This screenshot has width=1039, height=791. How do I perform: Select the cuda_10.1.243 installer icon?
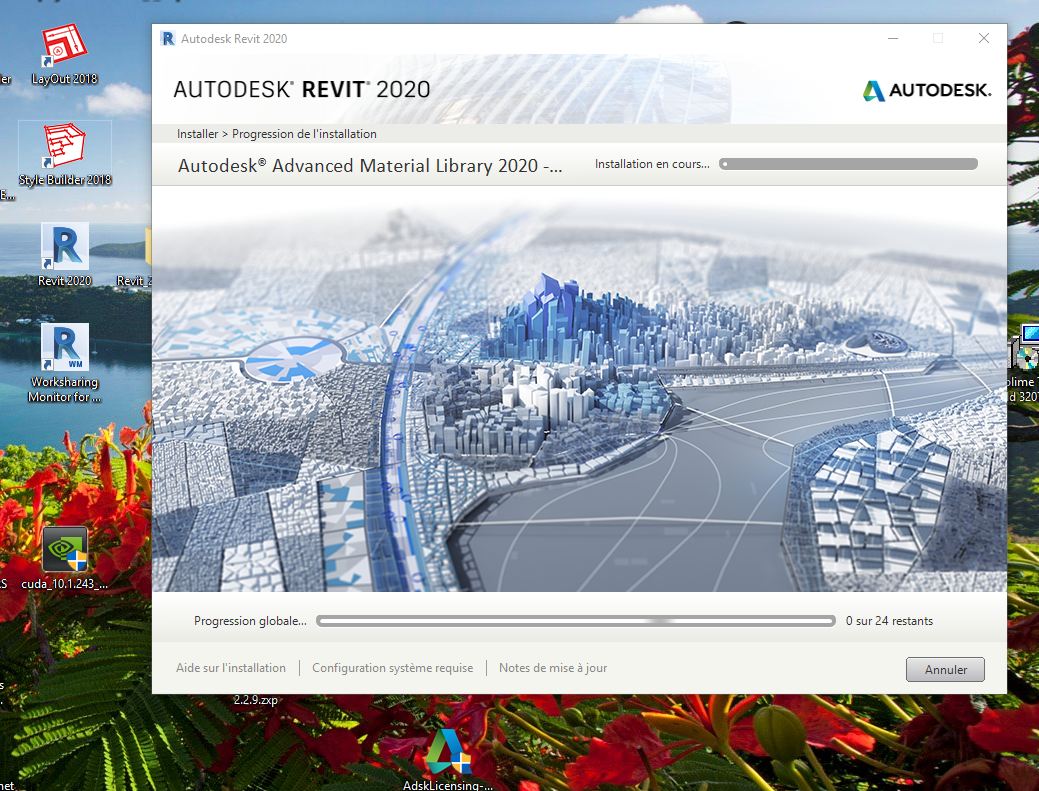click(64, 558)
